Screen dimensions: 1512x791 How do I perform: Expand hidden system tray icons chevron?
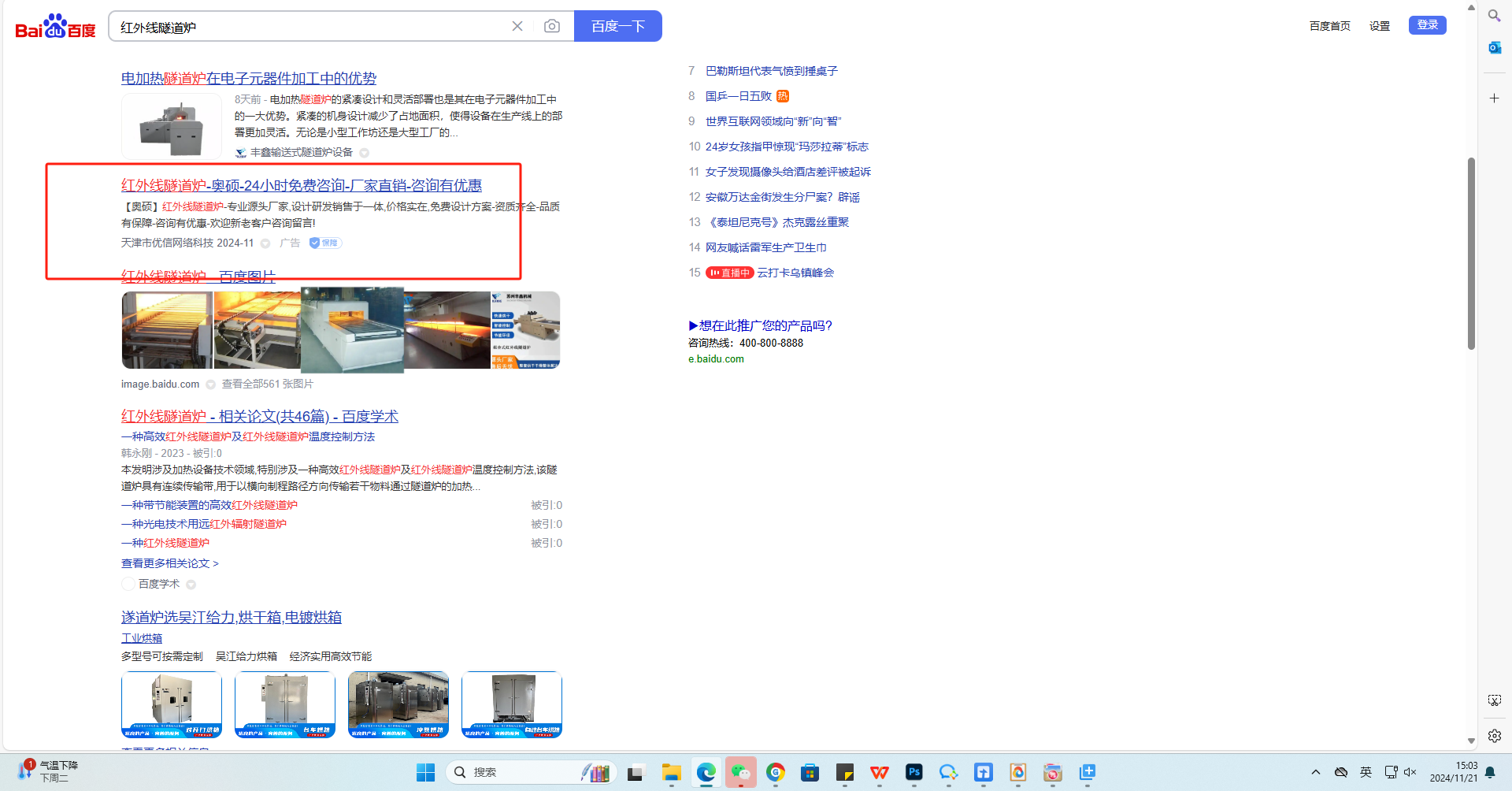click(1315, 772)
